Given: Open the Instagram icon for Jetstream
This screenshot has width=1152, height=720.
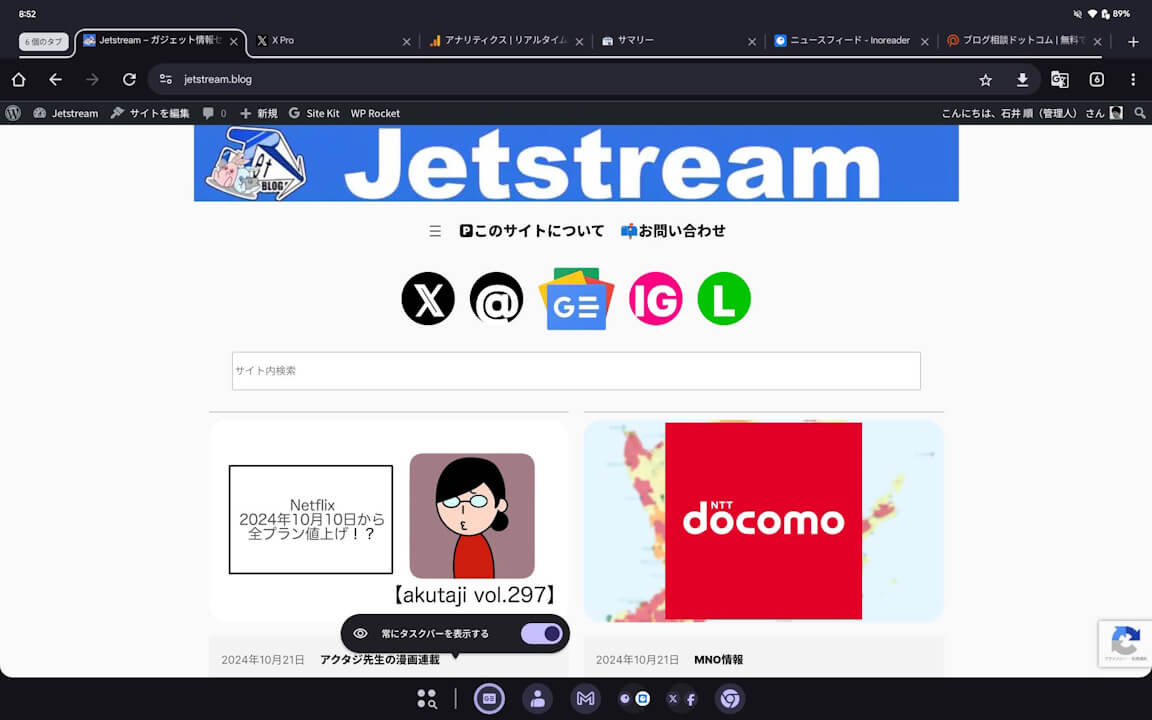Looking at the screenshot, I should [656, 298].
